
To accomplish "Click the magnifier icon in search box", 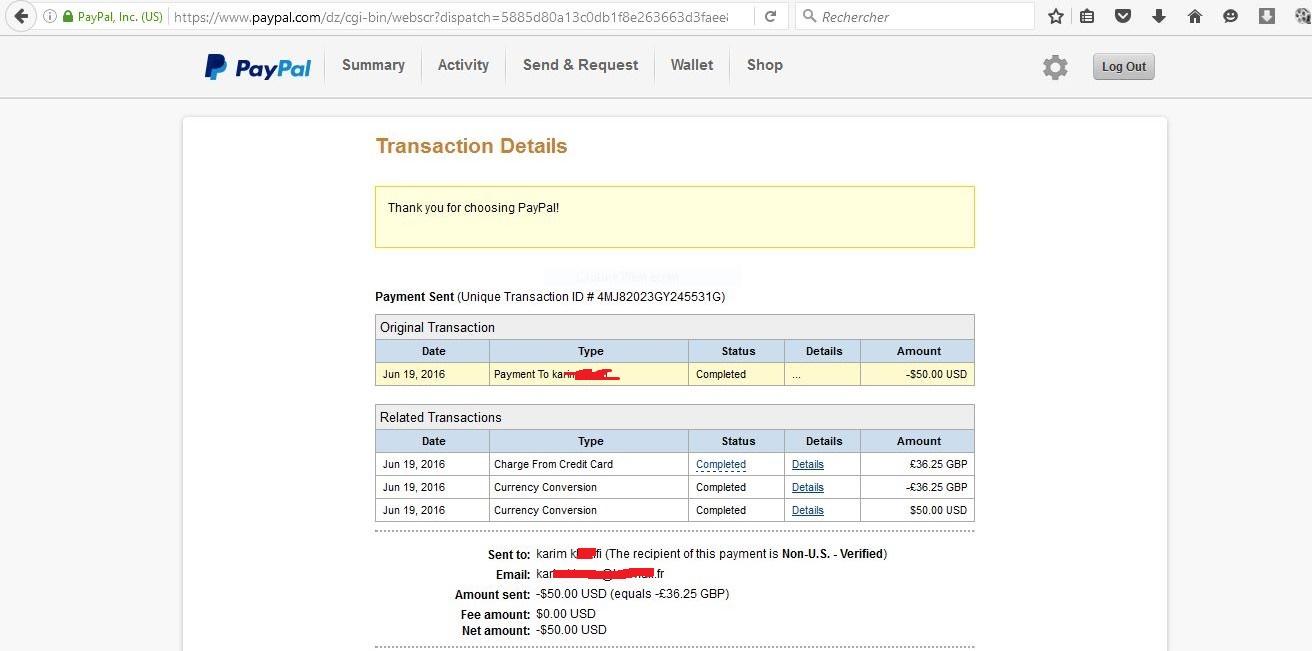I will tap(809, 17).
